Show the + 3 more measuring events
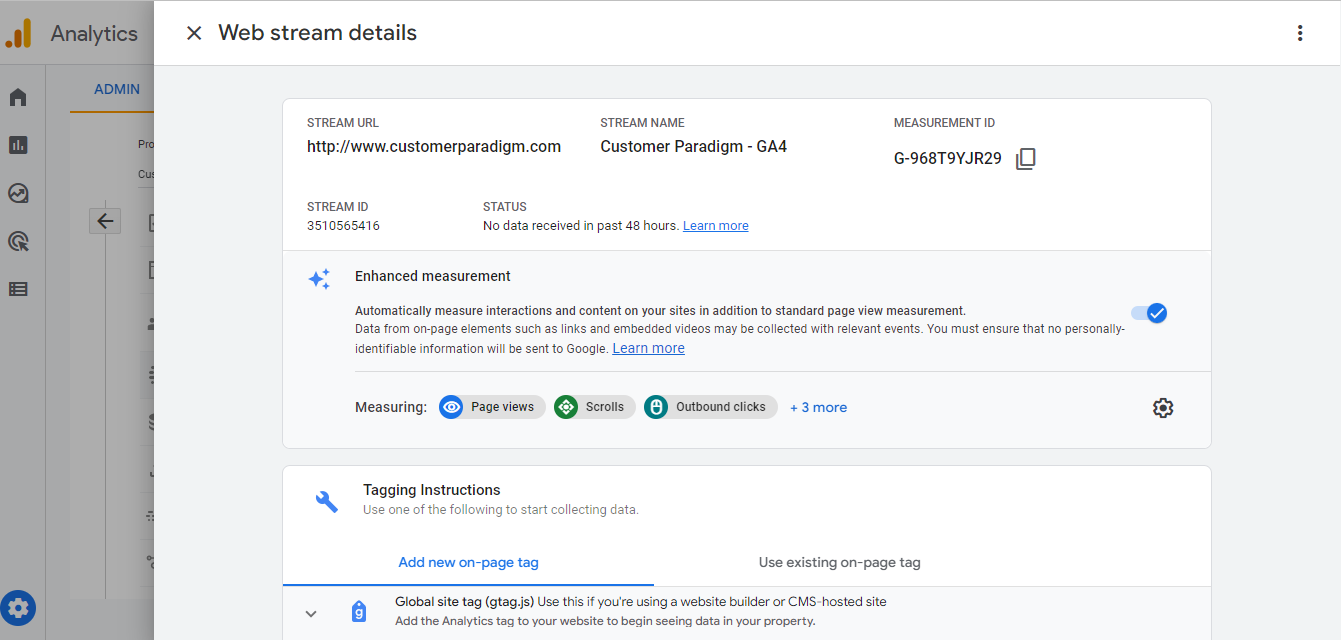This screenshot has width=1341, height=640. point(818,407)
